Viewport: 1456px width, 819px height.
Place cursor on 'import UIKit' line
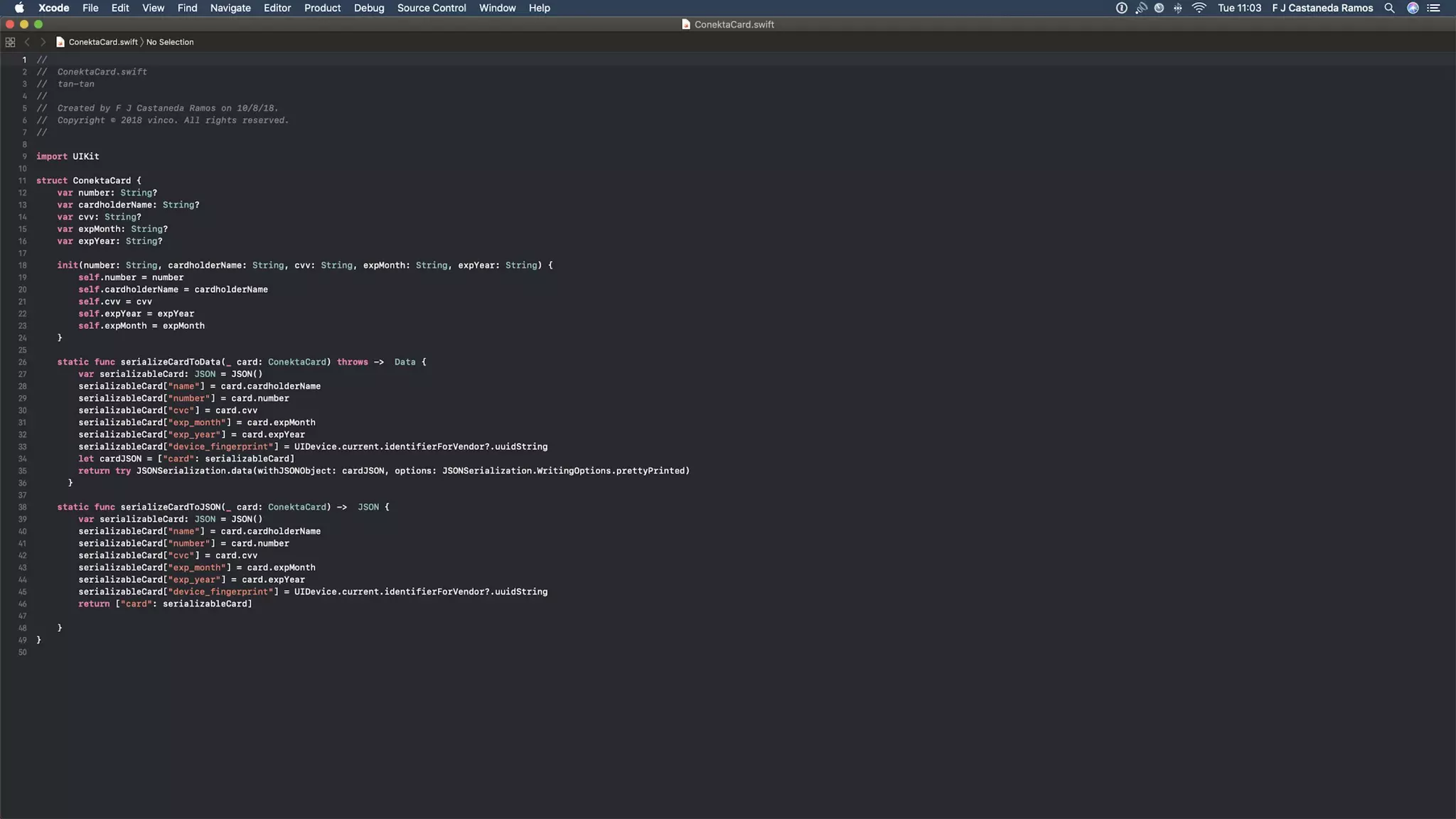(68, 156)
